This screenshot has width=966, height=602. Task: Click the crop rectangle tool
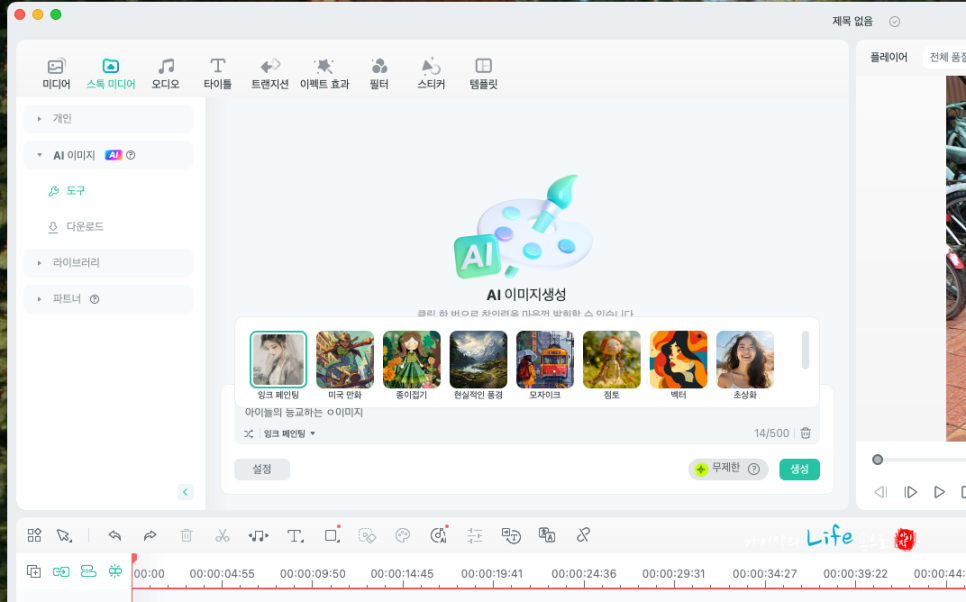coord(333,534)
